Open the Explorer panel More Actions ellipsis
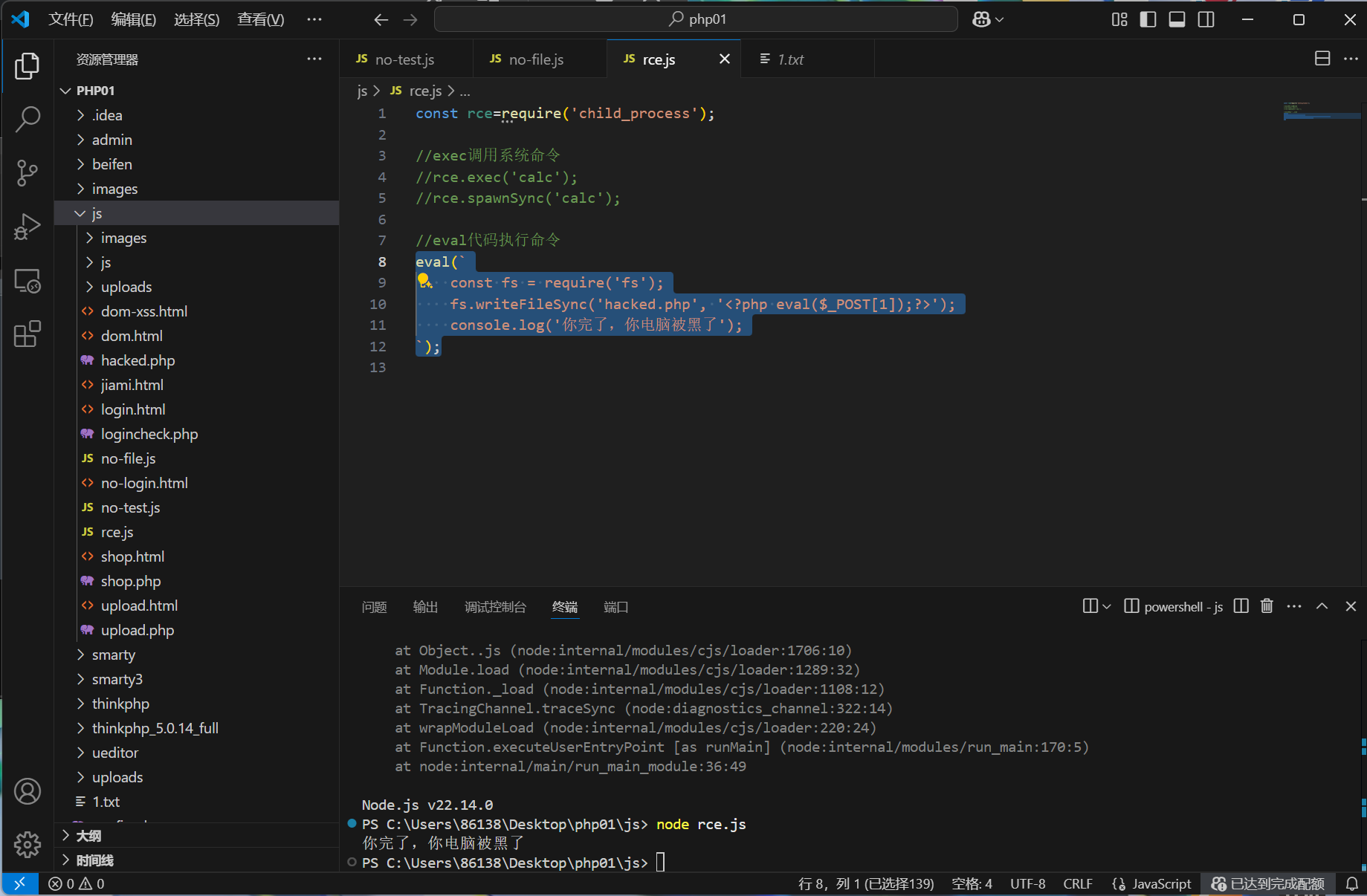Image resolution: width=1367 pixels, height=896 pixels. click(x=314, y=59)
